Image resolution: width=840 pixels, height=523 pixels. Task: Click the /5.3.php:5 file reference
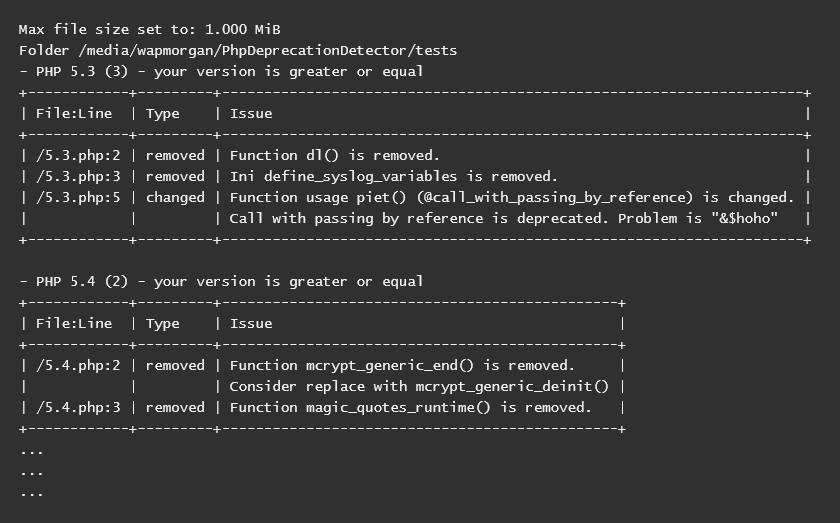pyautogui.click(x=78, y=197)
